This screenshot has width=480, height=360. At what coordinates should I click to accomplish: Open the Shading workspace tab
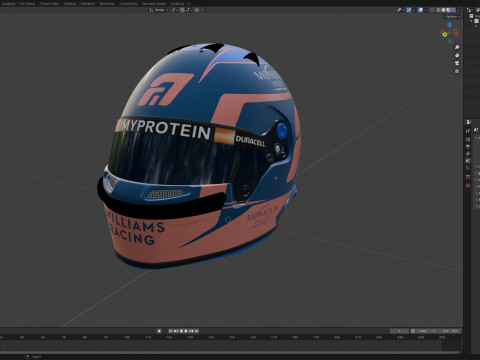pyautogui.click(x=70, y=4)
